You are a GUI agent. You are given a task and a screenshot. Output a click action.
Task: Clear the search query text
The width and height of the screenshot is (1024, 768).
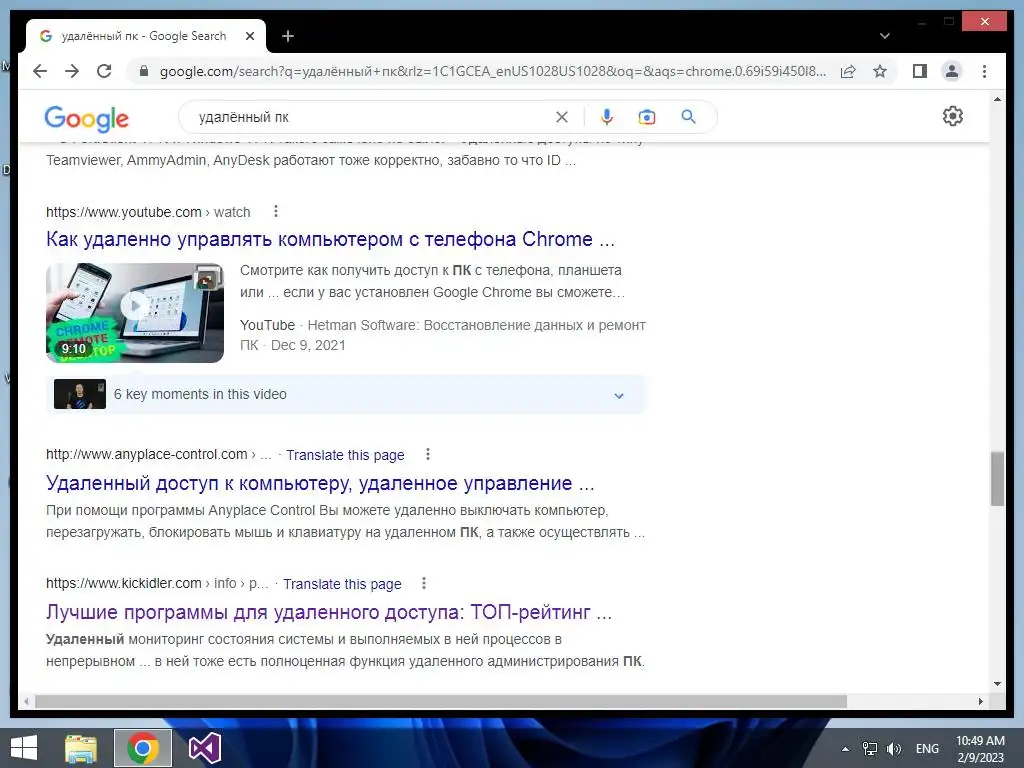click(x=562, y=117)
